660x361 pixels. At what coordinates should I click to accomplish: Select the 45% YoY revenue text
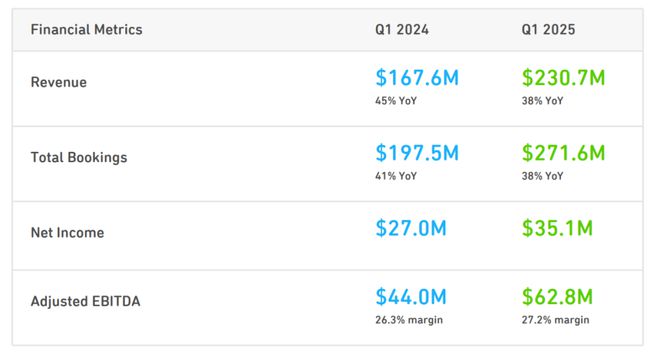(x=396, y=101)
